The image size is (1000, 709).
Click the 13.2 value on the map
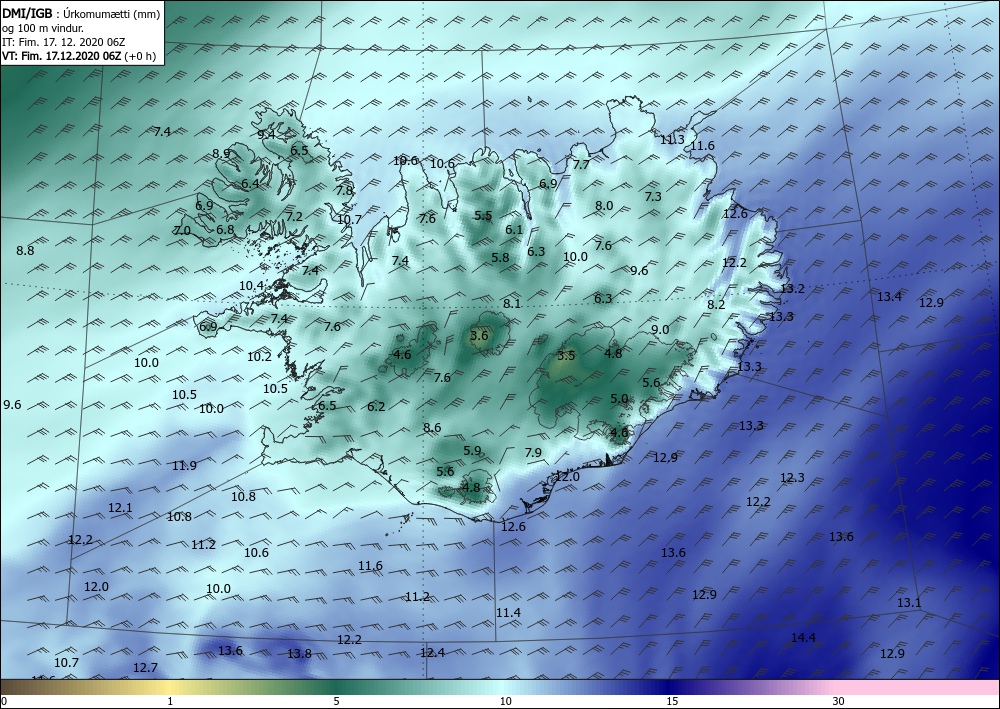click(x=793, y=288)
